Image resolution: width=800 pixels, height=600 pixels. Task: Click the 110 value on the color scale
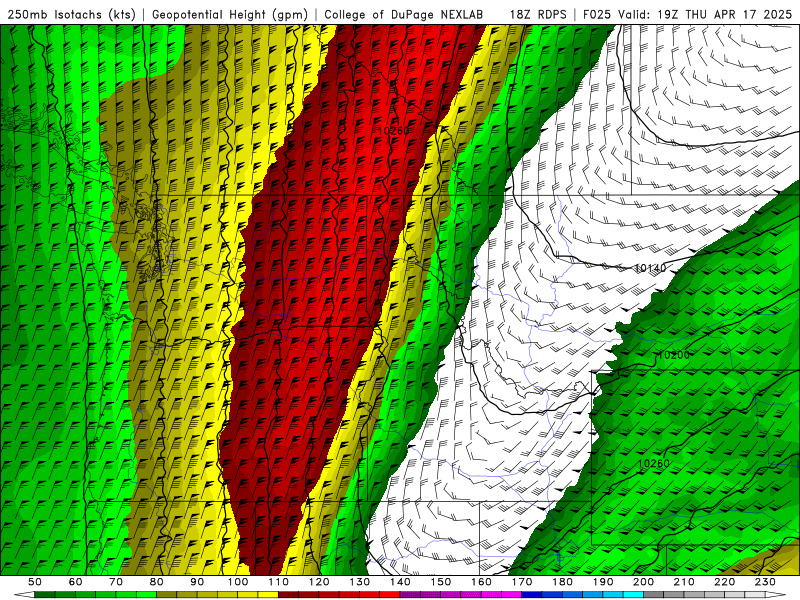279,582
